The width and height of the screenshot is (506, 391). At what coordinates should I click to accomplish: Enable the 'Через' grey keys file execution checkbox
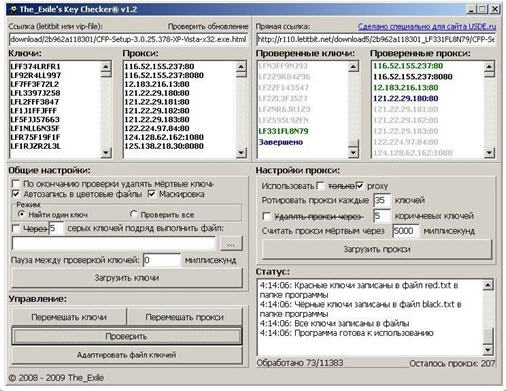coord(16,228)
